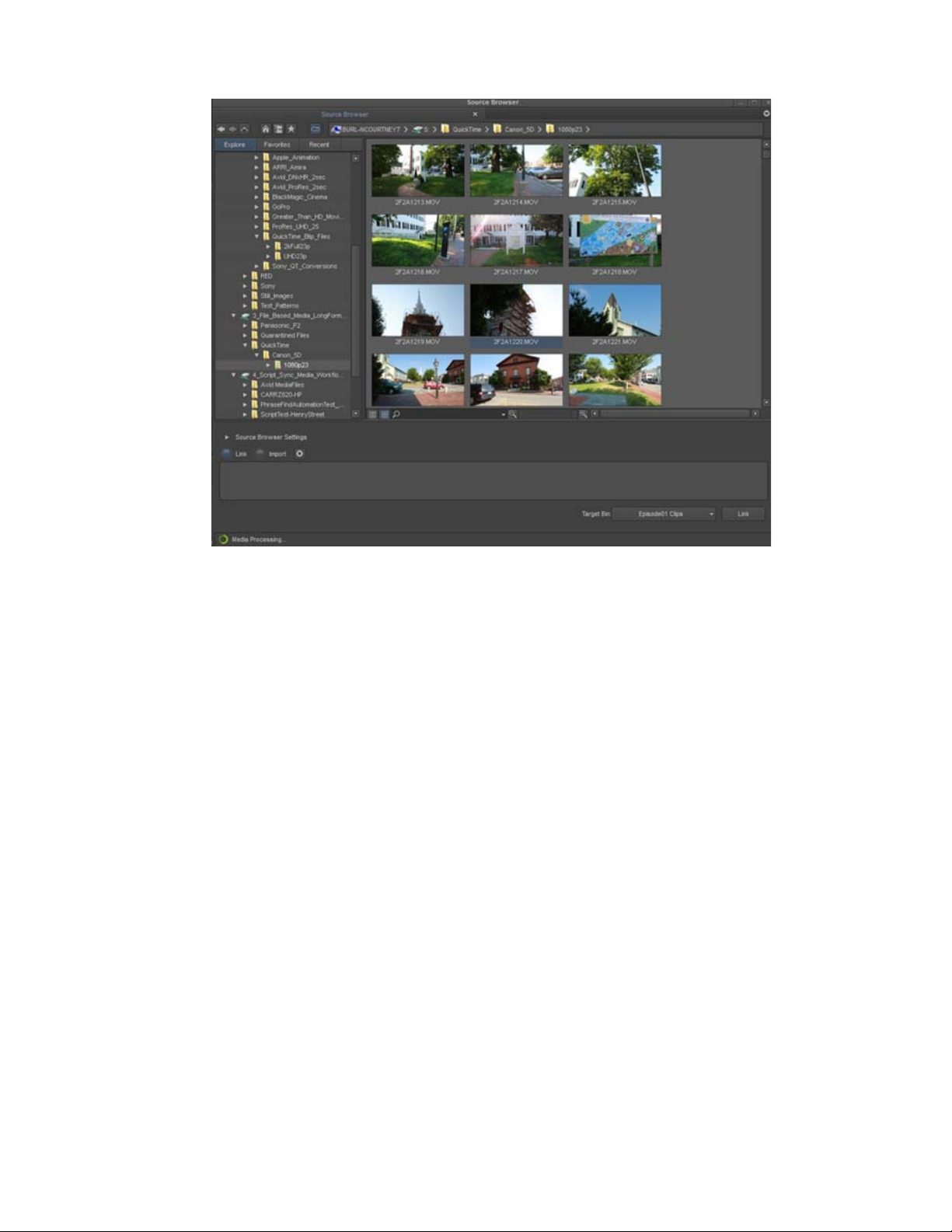
Task: Click the Link button at bottom right
Action: pos(743,514)
